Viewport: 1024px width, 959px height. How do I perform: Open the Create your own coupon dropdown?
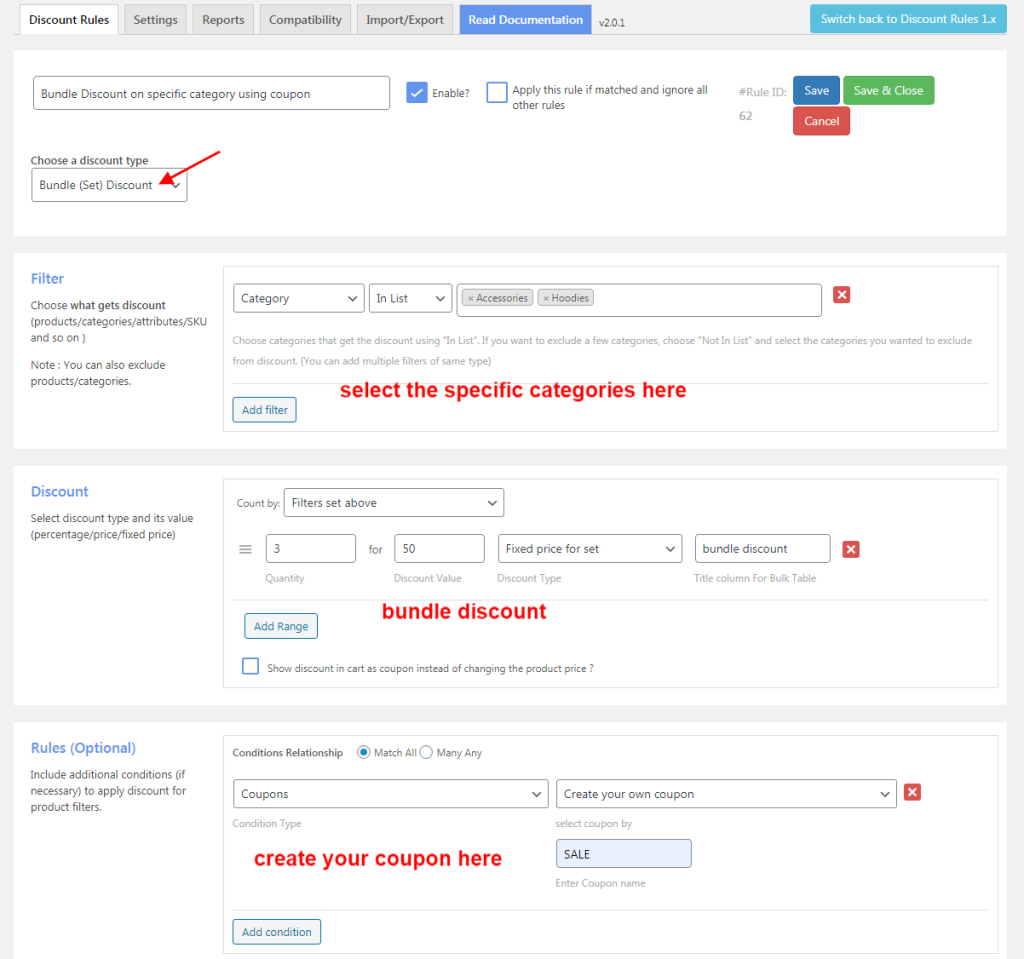(726, 793)
